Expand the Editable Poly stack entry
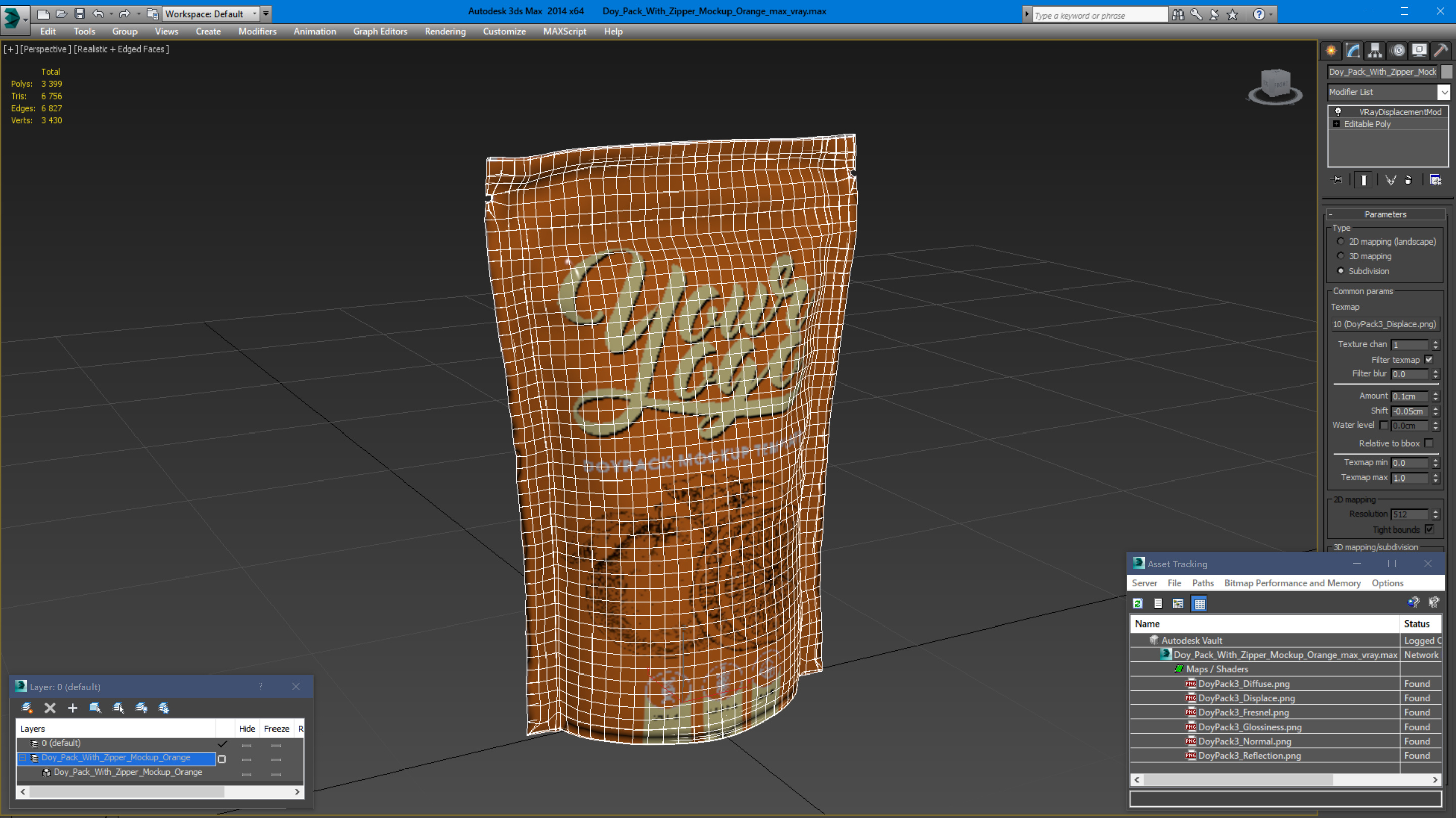The image size is (1456, 818). [x=1336, y=124]
